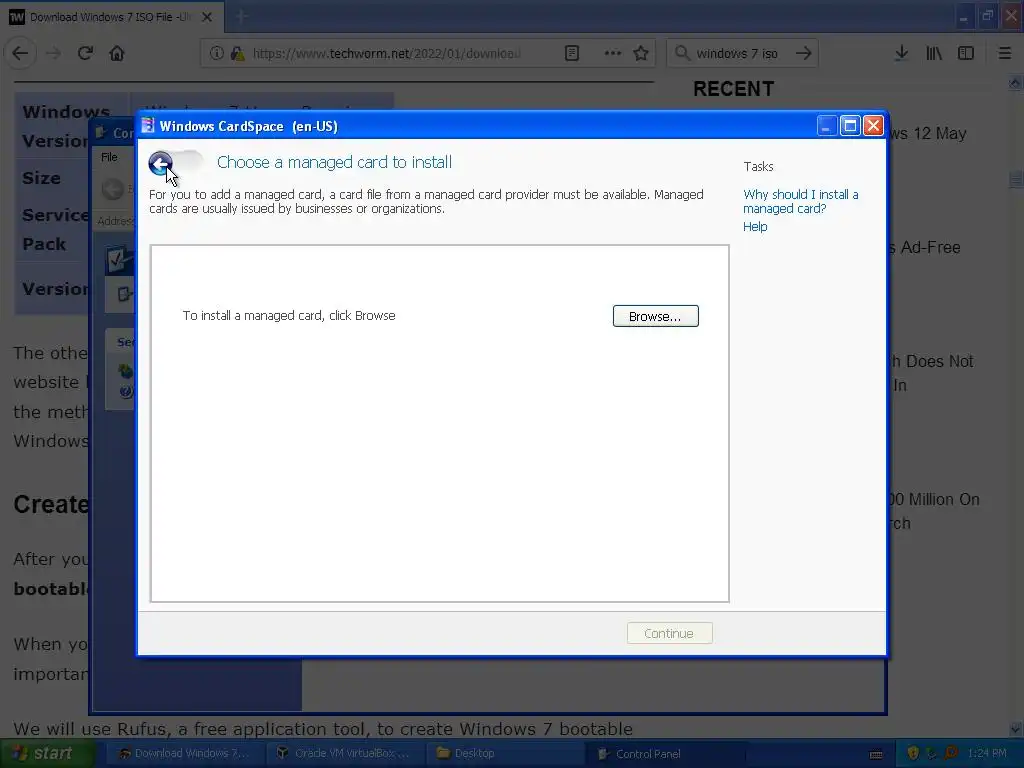Switch to Oracle VM VirtualBox taskbar item
1024x768 pixels.
(x=345, y=754)
